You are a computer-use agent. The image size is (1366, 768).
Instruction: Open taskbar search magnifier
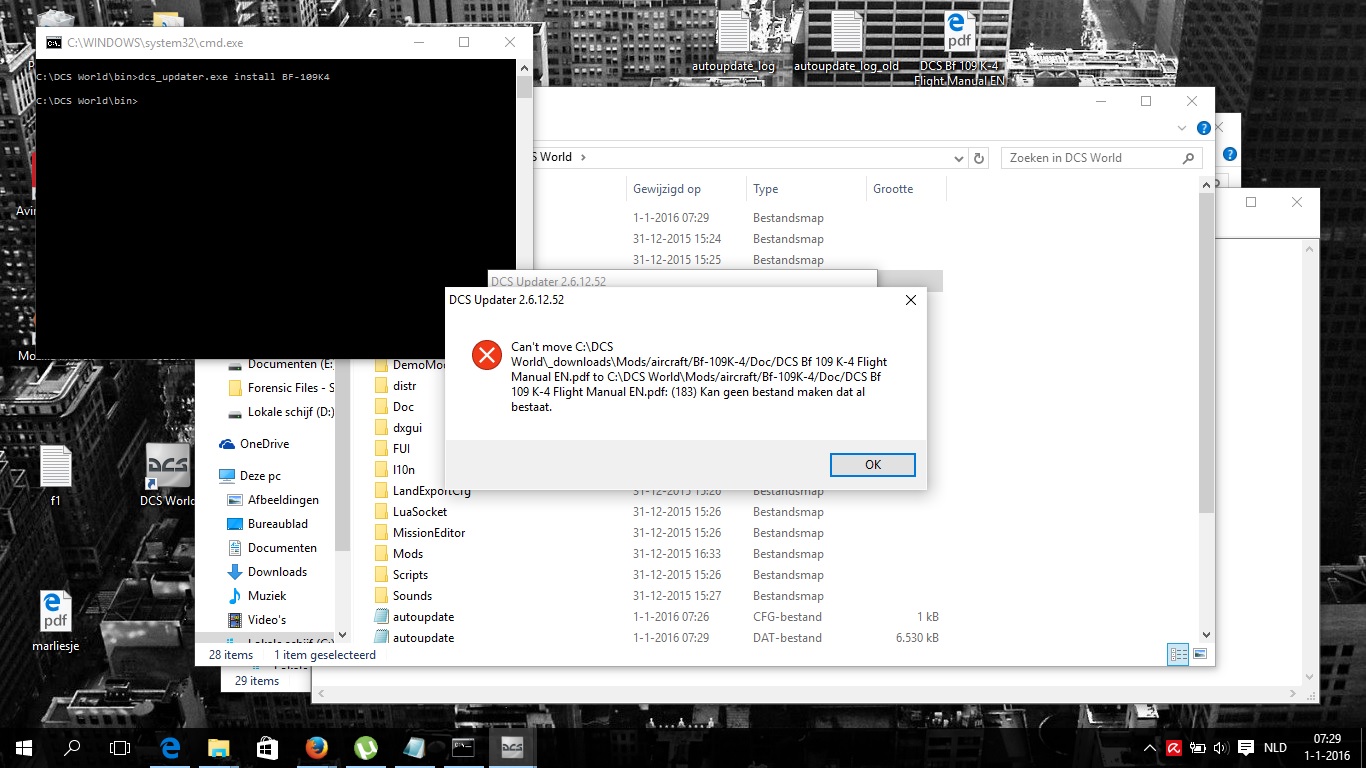click(x=72, y=747)
